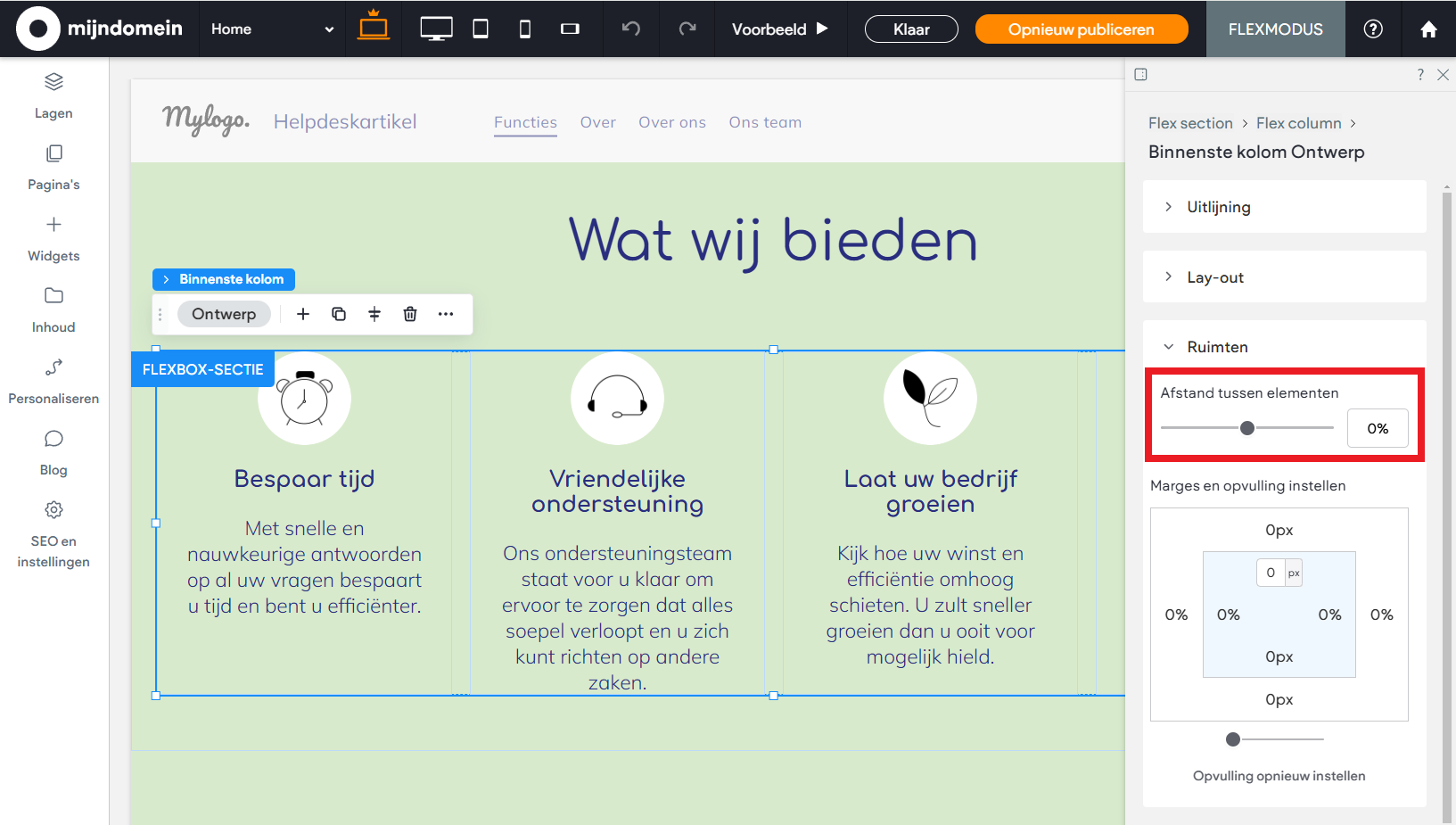The height and width of the screenshot is (825, 1456).
Task: Switch to desktop preview mode
Action: 436,29
